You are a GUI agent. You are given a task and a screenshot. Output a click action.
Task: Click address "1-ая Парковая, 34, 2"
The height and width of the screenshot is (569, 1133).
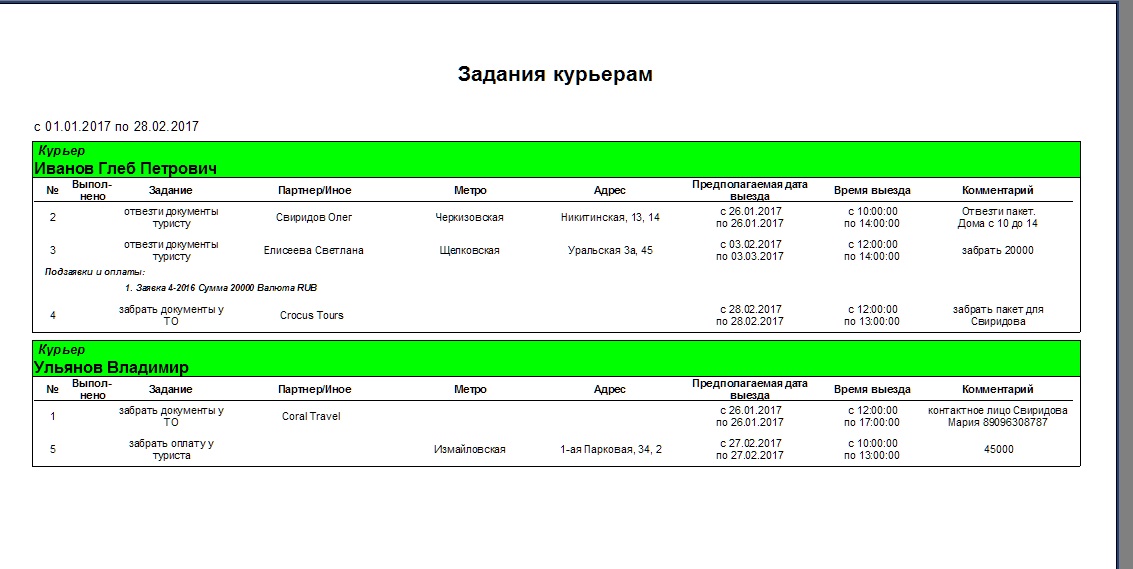coord(611,450)
